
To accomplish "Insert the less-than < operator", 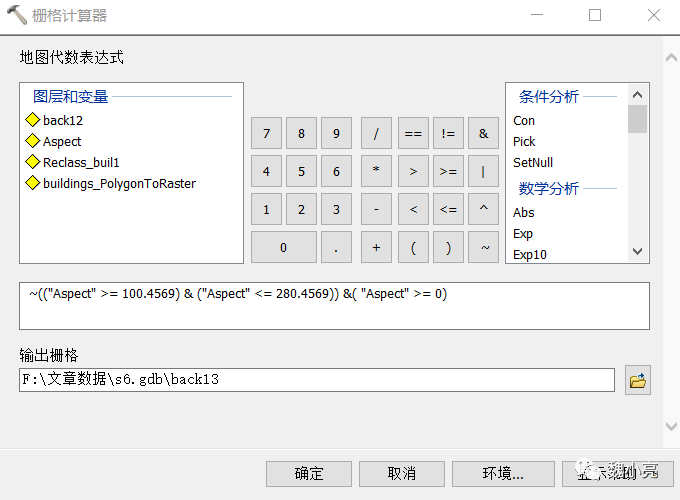I will tap(413, 209).
